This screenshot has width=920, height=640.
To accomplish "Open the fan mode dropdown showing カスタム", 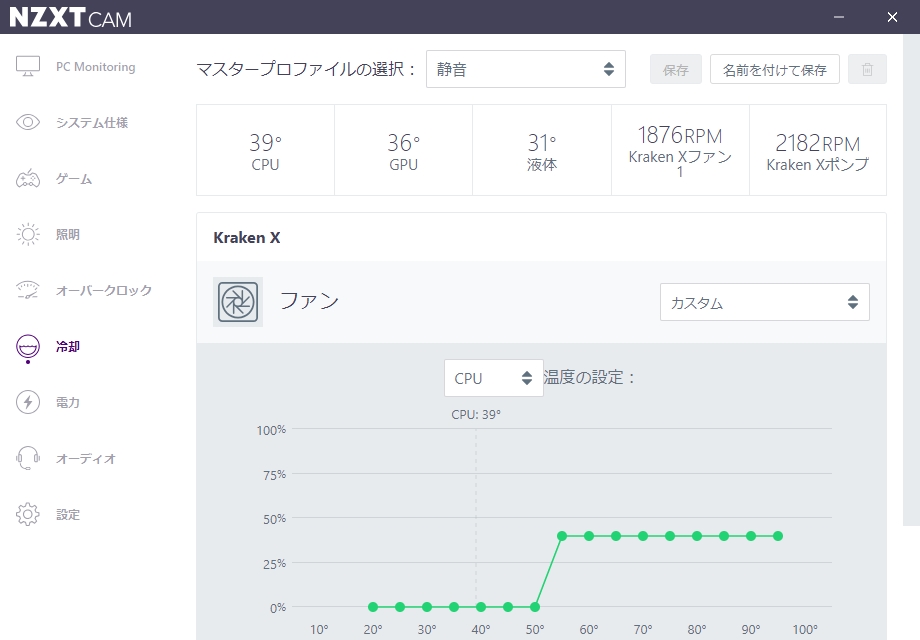I will [x=765, y=302].
